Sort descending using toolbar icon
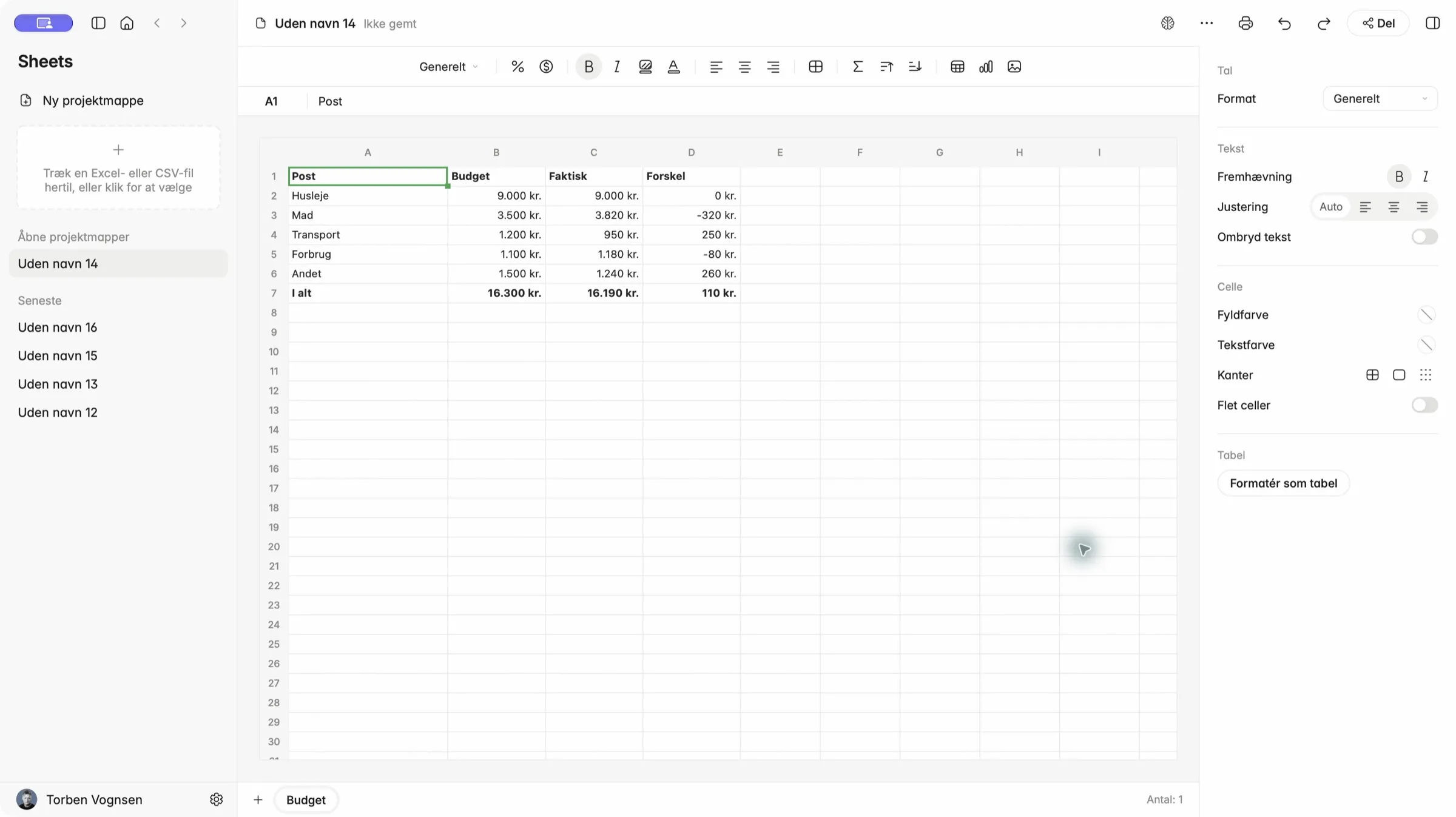 915,67
